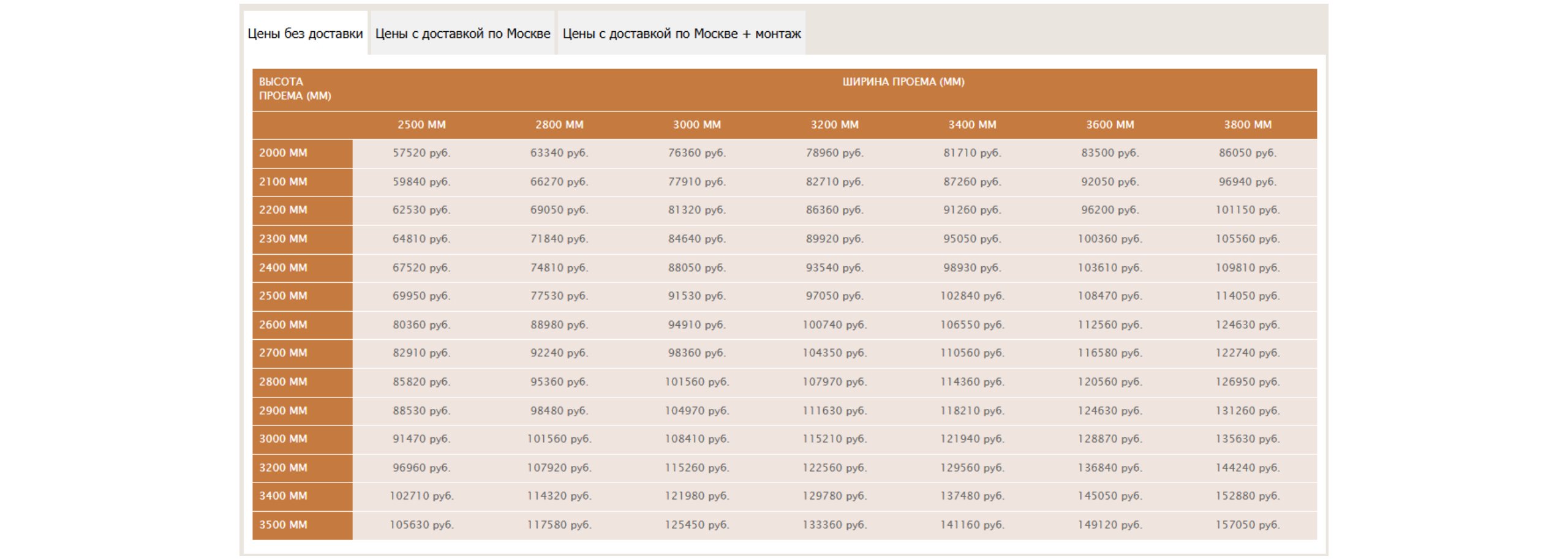
Task: Select the 3000 ММ width column header
Action: (697, 125)
